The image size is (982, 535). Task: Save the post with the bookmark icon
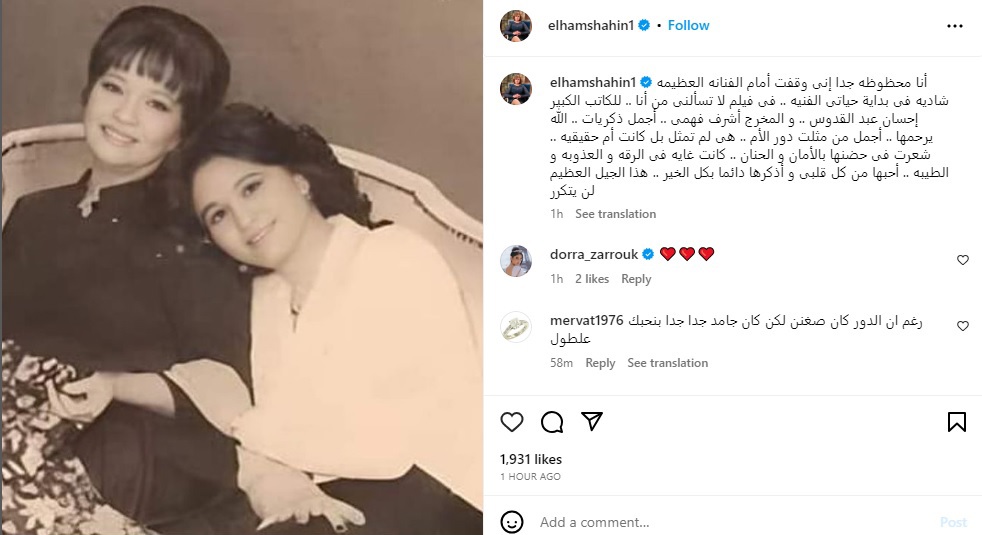[956, 422]
